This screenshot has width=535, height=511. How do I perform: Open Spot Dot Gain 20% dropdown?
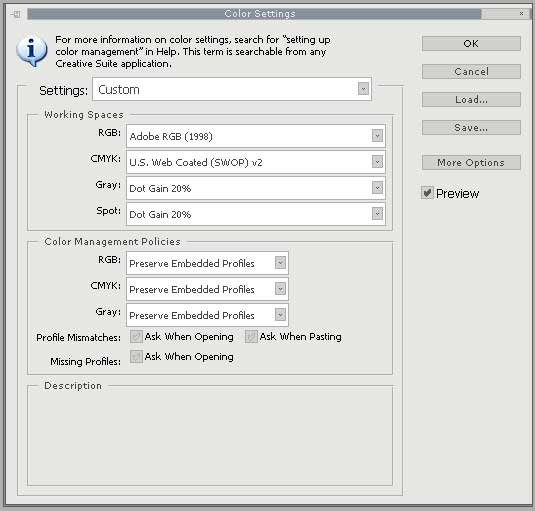(x=256, y=214)
